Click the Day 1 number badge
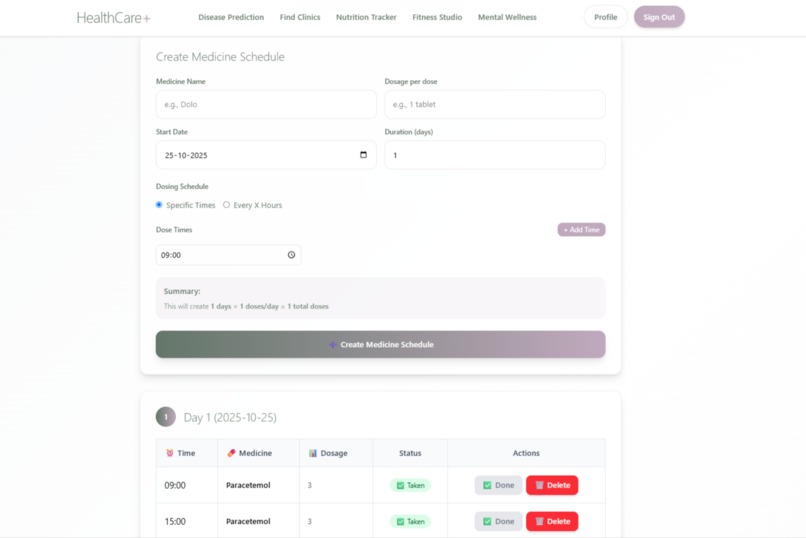 pyautogui.click(x=166, y=417)
